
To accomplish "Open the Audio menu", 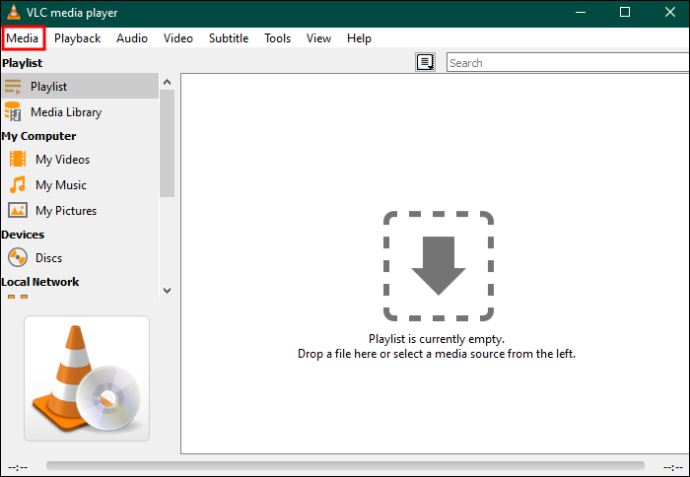I will click(x=132, y=38).
